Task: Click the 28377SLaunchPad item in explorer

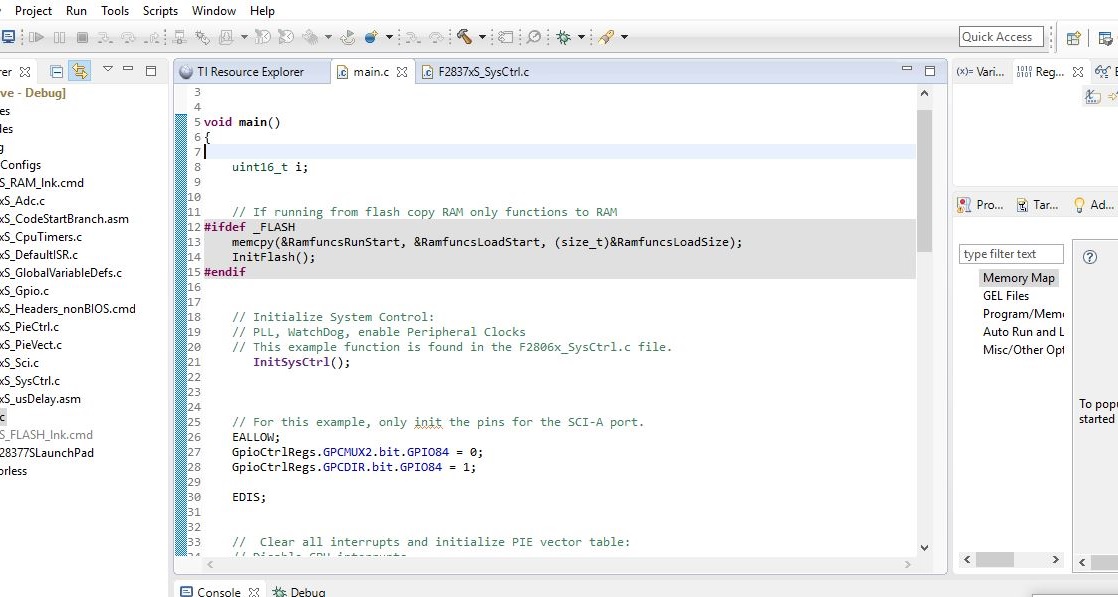Action: coord(47,452)
